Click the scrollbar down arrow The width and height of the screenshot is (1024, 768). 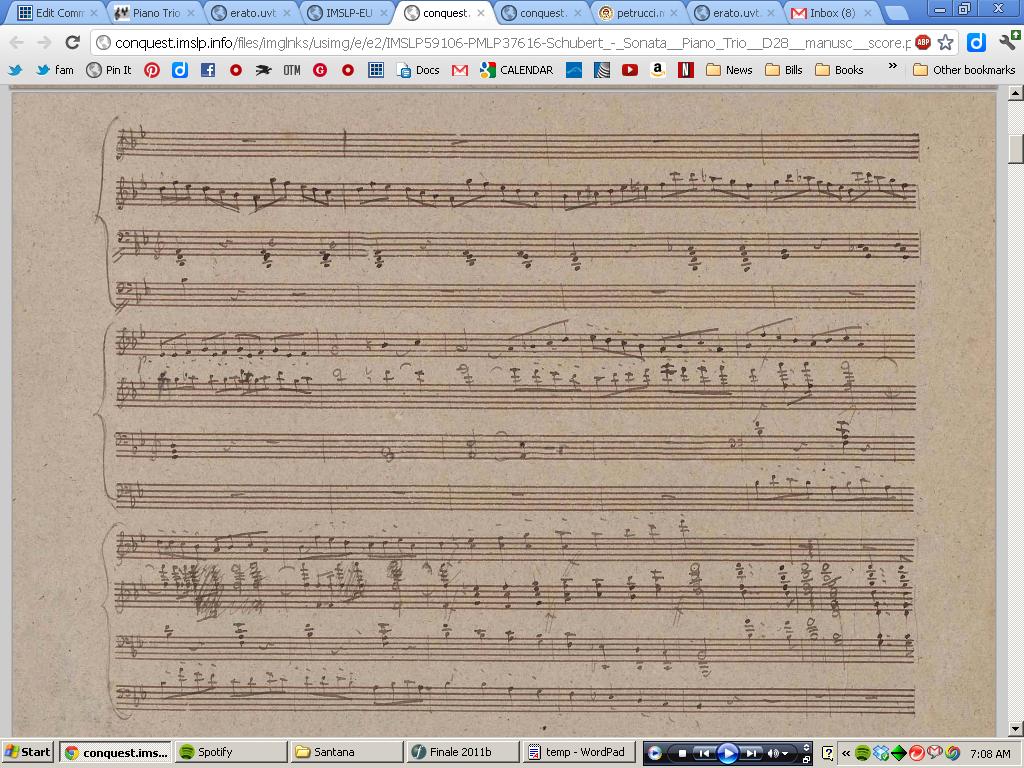1016,729
